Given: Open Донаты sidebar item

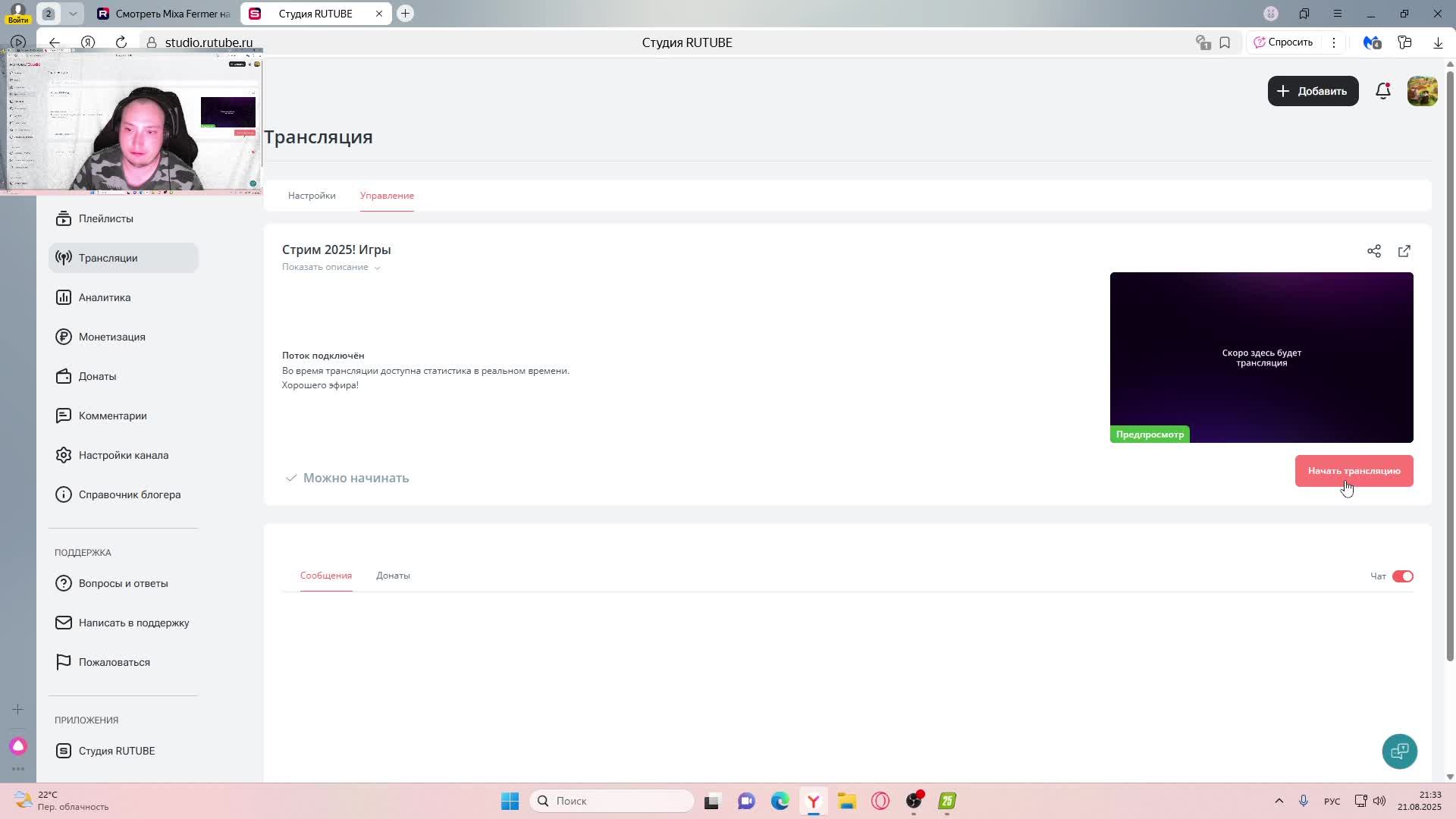Looking at the screenshot, I should 97,376.
